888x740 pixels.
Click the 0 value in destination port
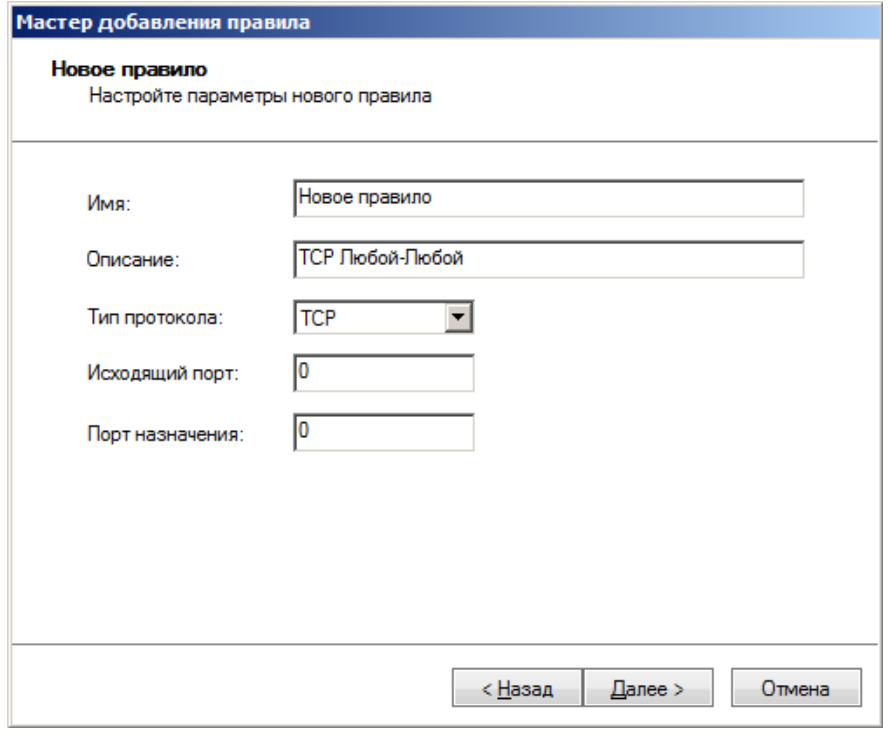click(x=302, y=431)
